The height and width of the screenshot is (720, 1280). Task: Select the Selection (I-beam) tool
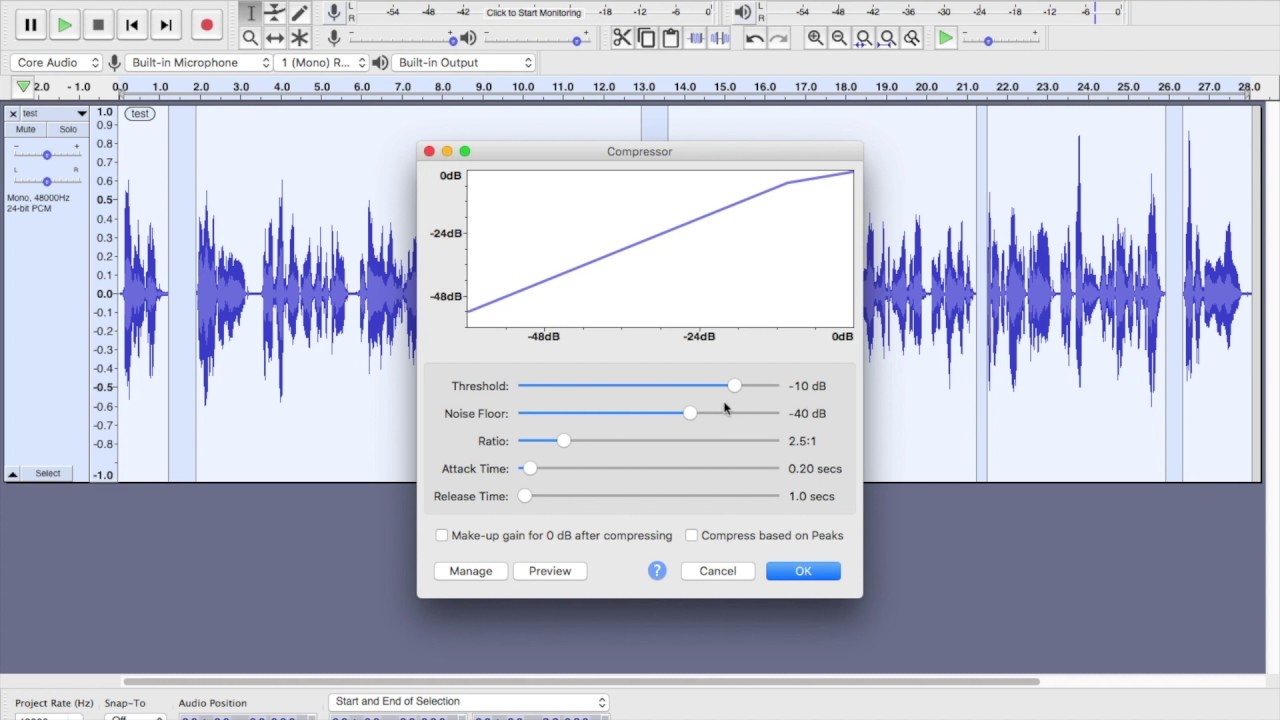point(251,13)
